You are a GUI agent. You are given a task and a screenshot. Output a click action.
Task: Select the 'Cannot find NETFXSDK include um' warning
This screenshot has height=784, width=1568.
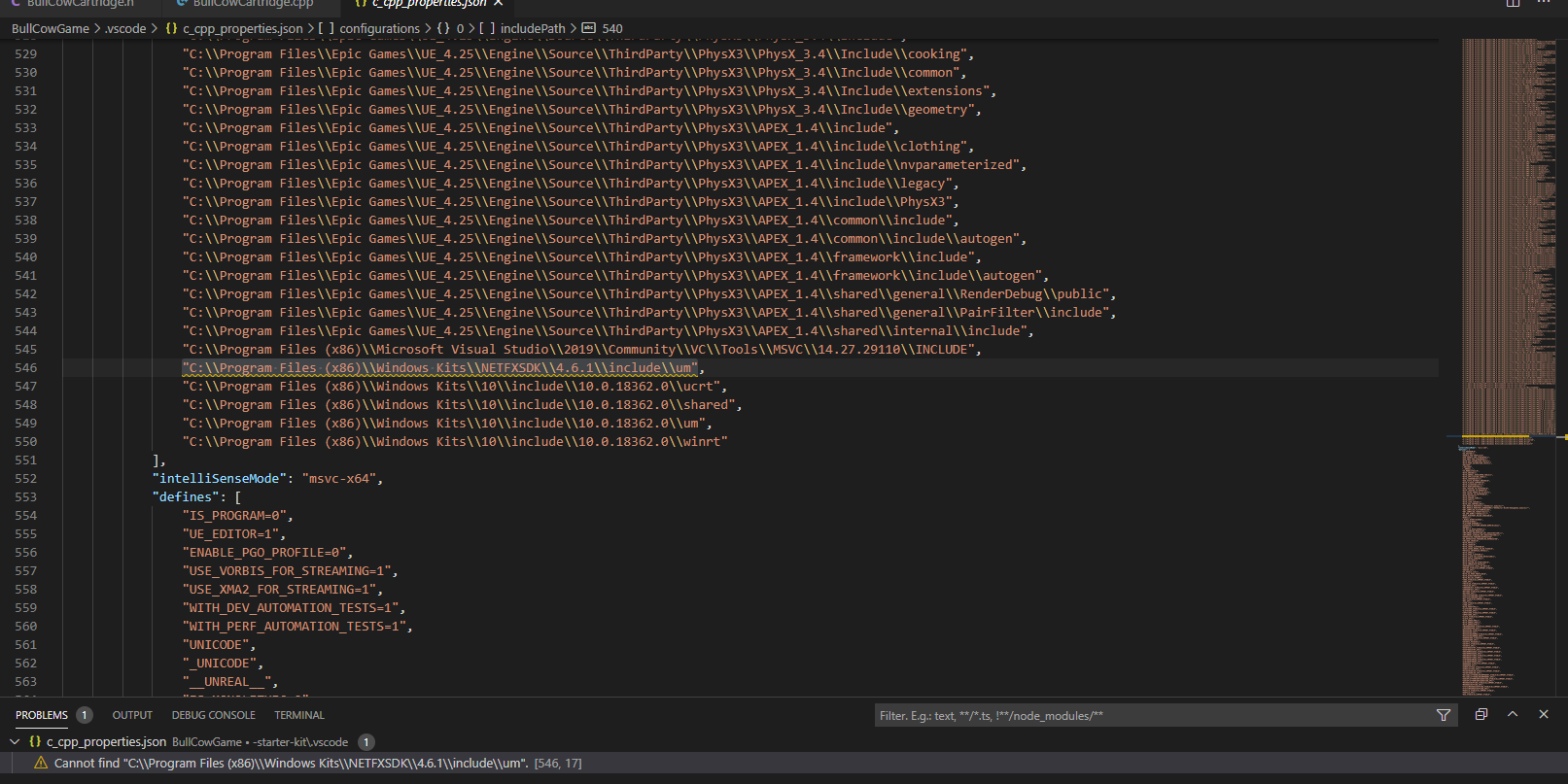(x=784, y=763)
